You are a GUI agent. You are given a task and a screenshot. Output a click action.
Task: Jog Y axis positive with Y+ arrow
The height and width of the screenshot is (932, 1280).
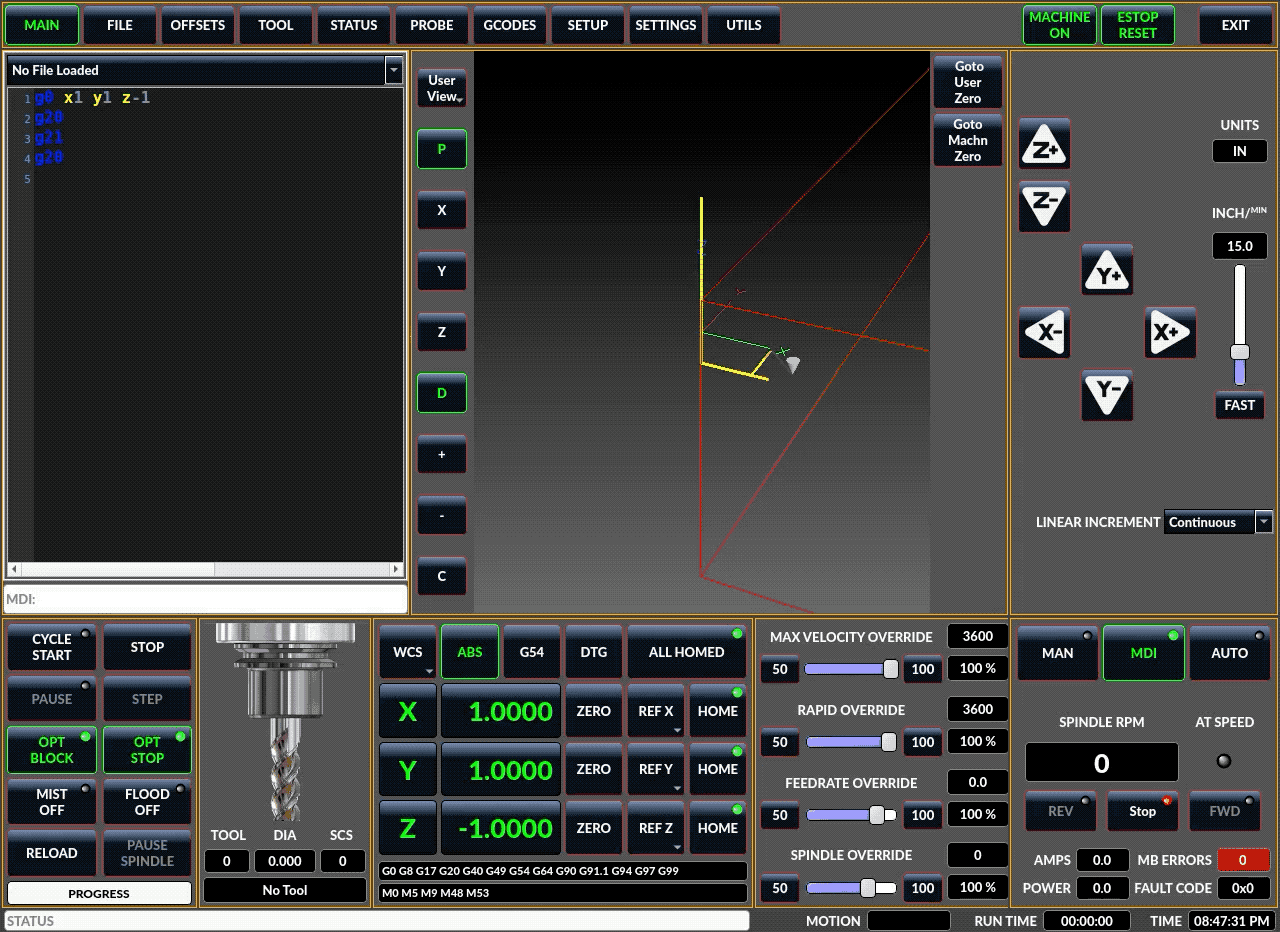pos(1107,270)
